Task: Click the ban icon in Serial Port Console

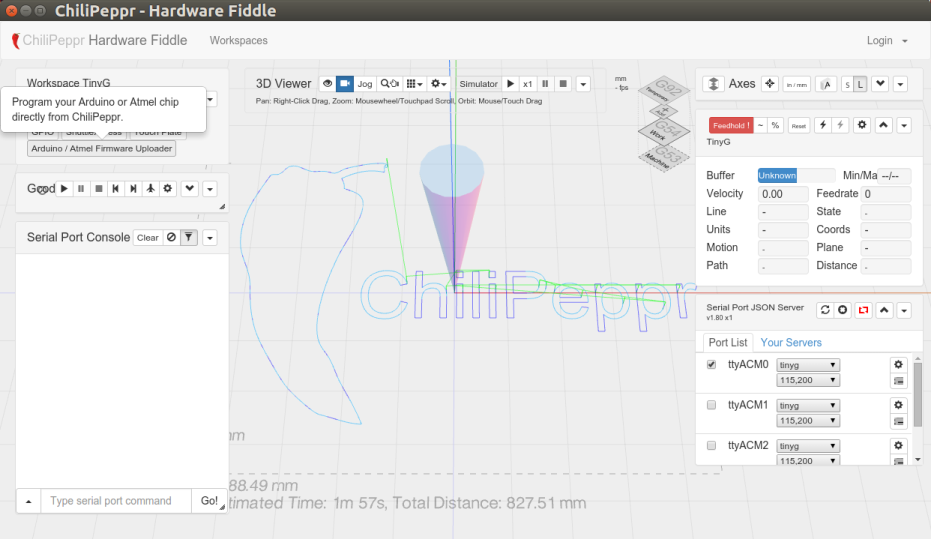Action: coord(172,237)
